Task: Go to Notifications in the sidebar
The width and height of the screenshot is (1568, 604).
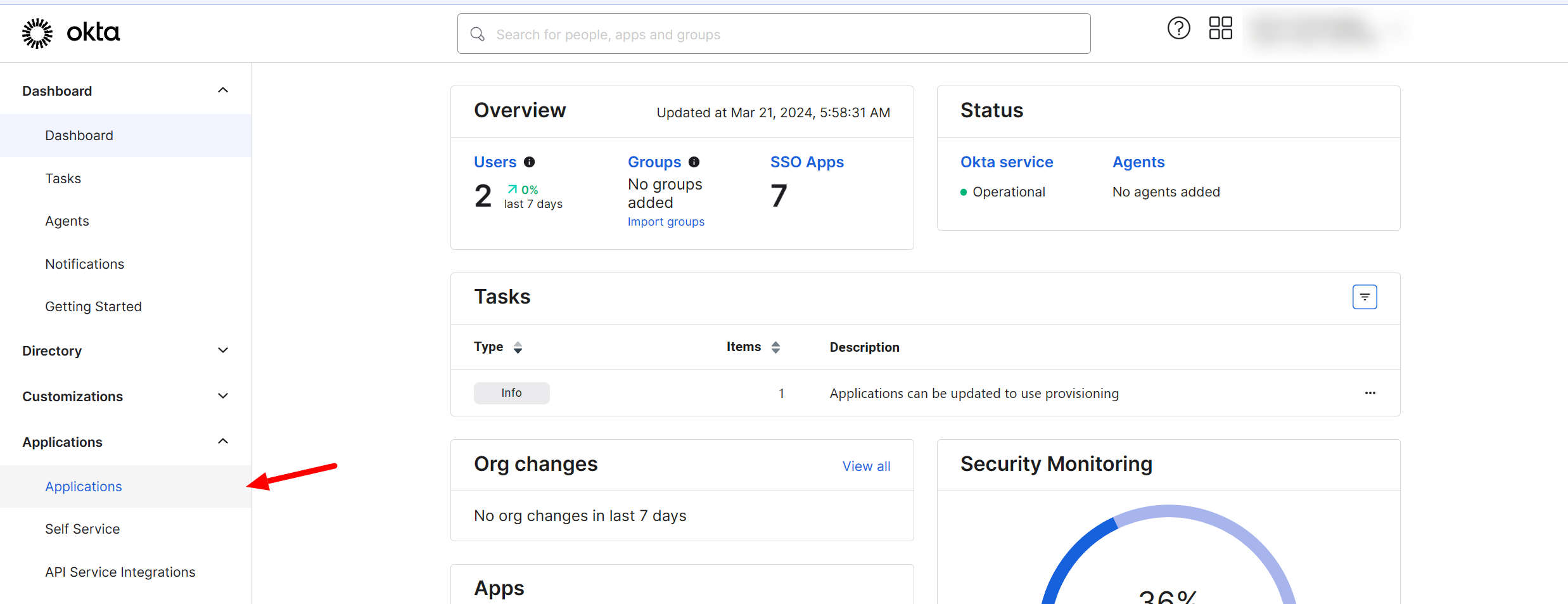Action: [85, 264]
